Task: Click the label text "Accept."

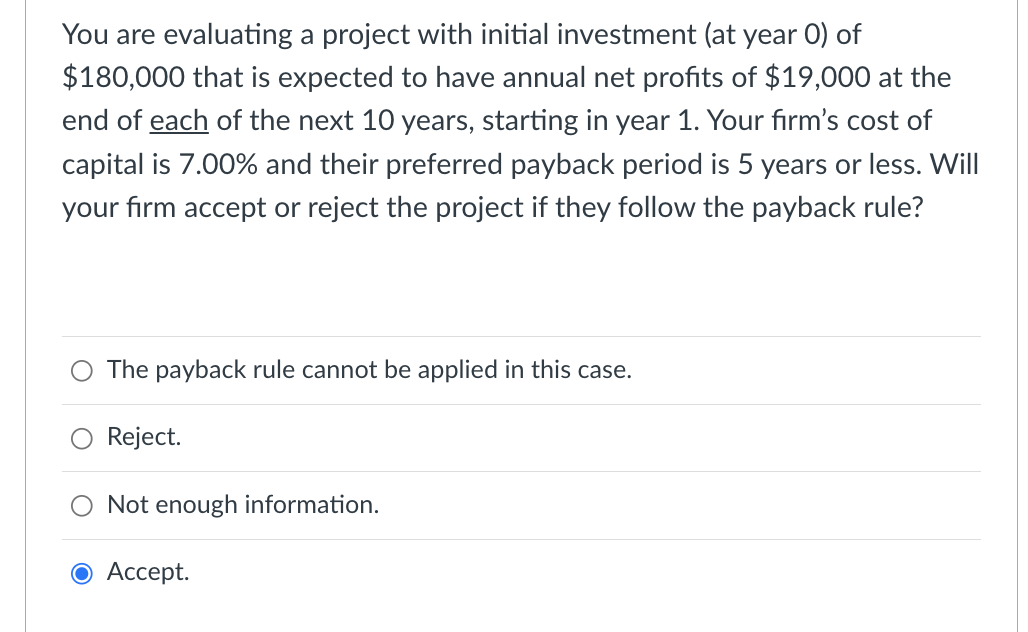Action: point(147,571)
